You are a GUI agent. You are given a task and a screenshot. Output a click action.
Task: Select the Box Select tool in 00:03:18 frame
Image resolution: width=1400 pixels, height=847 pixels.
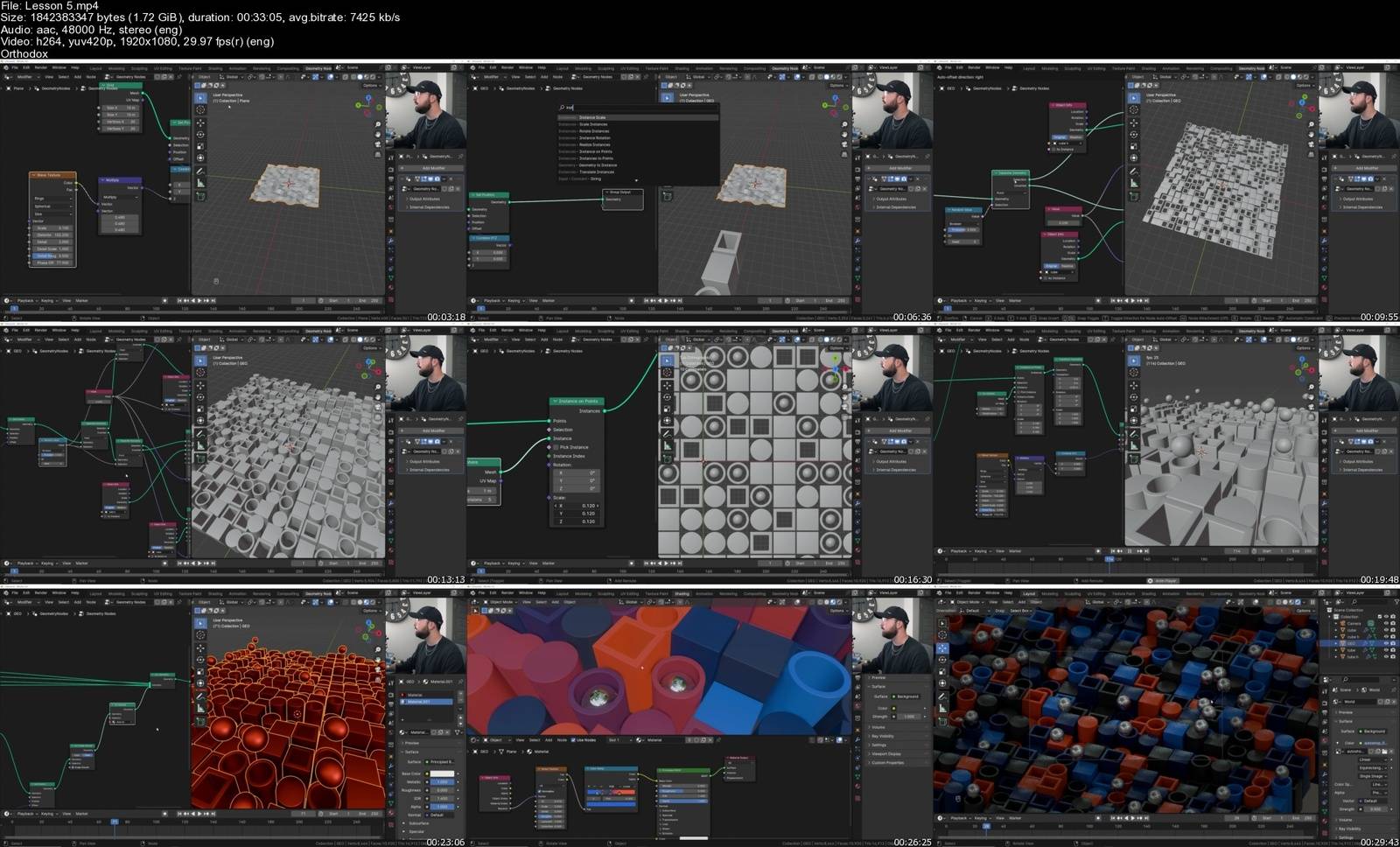200,98
